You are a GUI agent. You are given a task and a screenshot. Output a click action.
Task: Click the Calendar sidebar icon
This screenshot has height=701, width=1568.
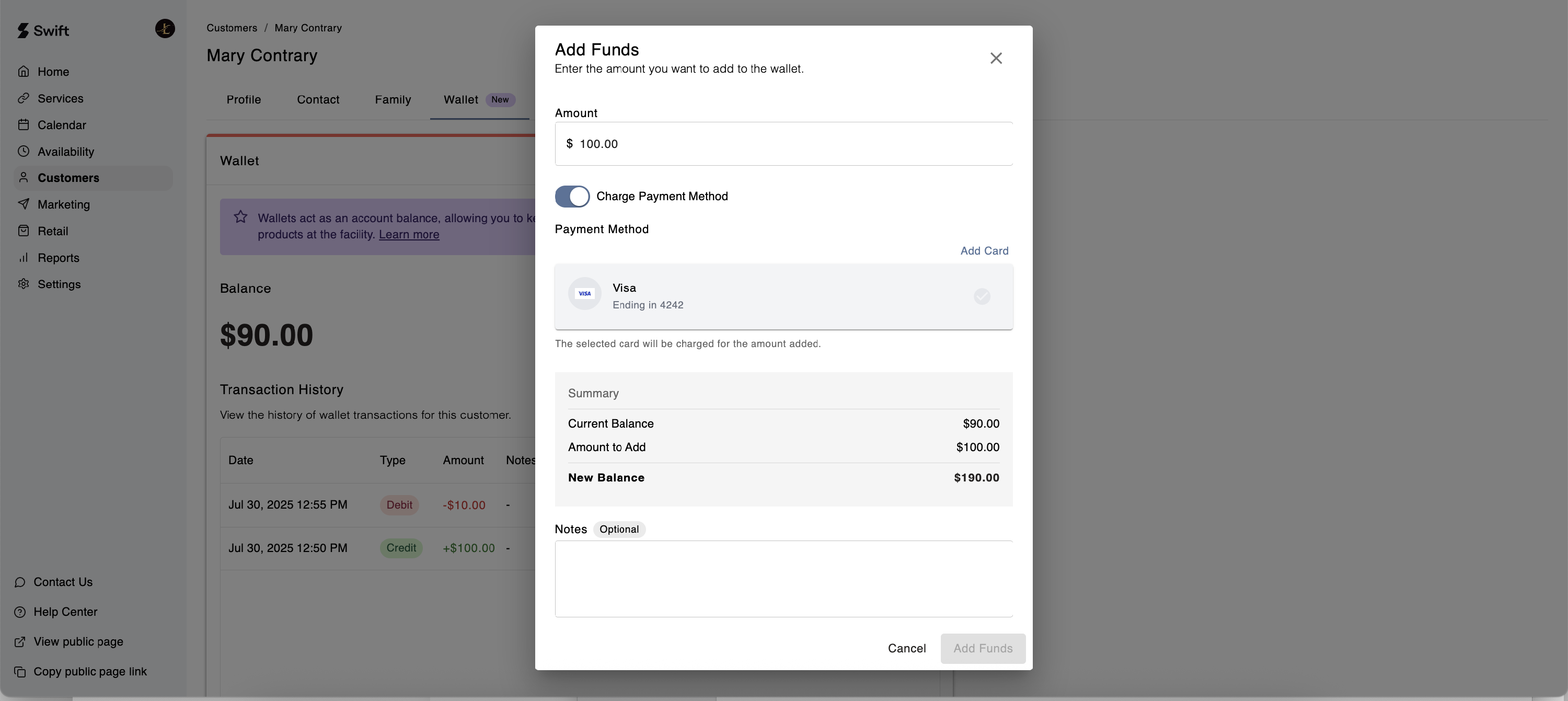coord(23,125)
